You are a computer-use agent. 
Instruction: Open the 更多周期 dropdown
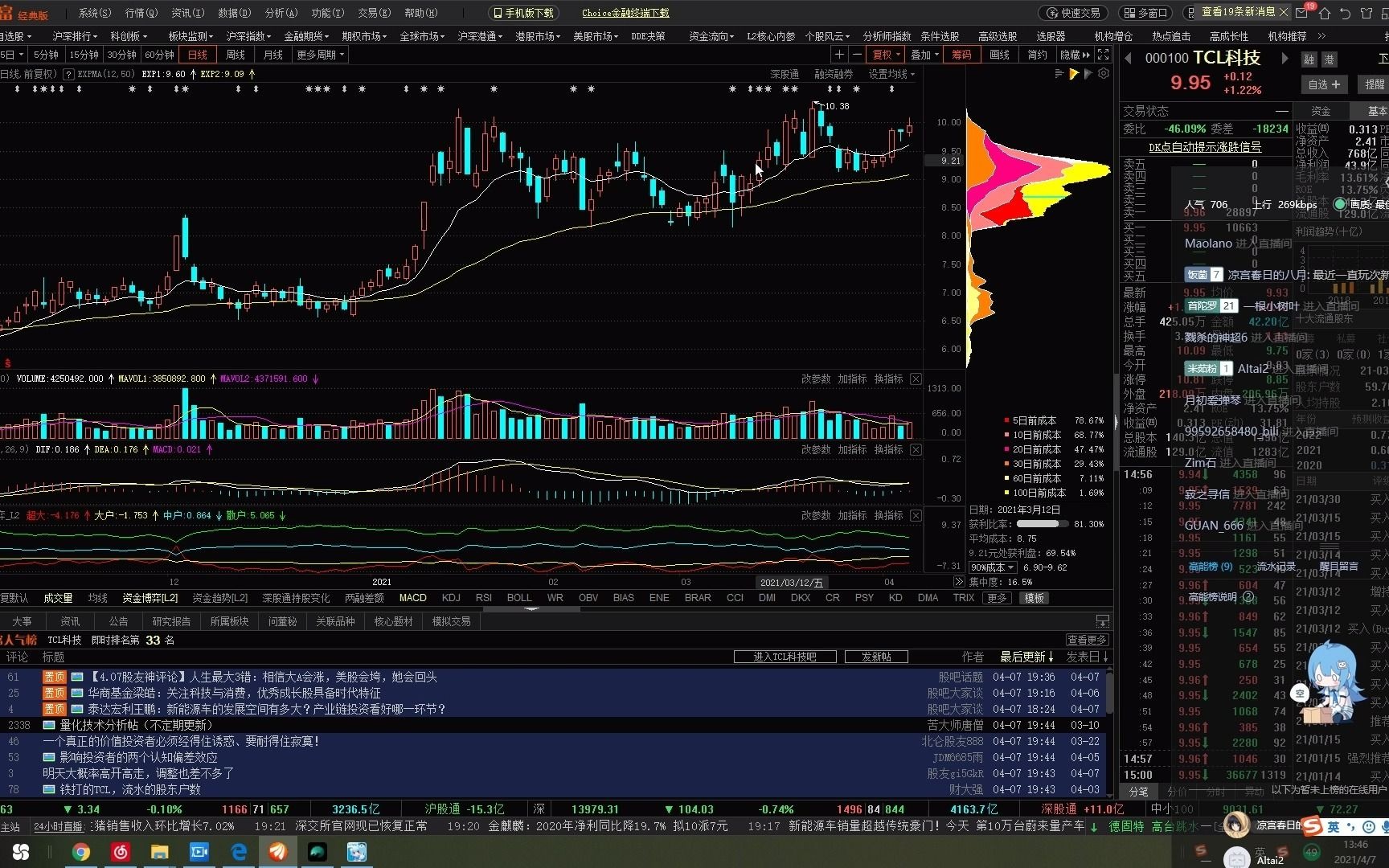pos(321,55)
